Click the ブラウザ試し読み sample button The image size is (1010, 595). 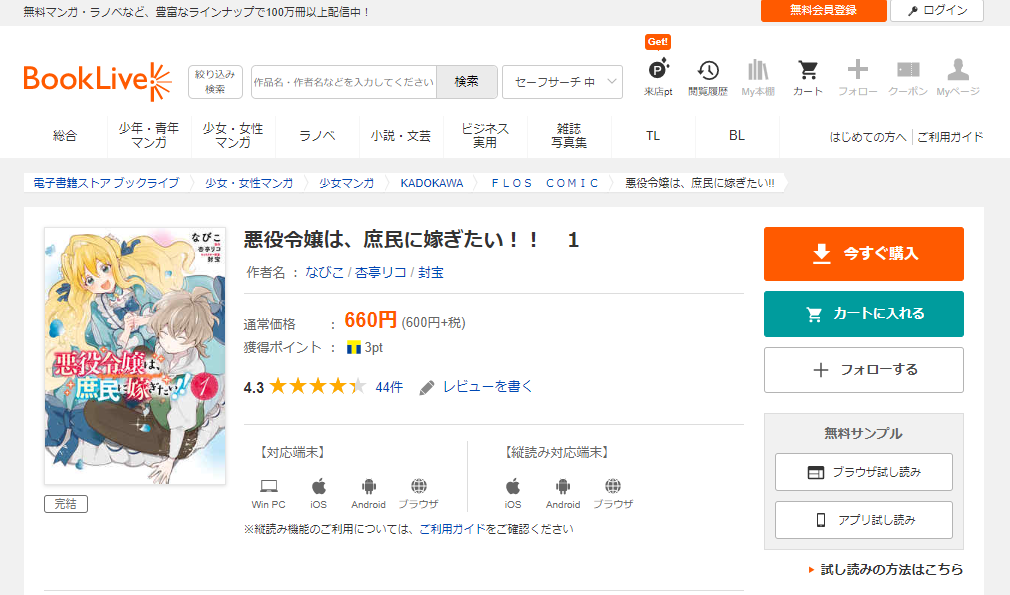coord(863,472)
